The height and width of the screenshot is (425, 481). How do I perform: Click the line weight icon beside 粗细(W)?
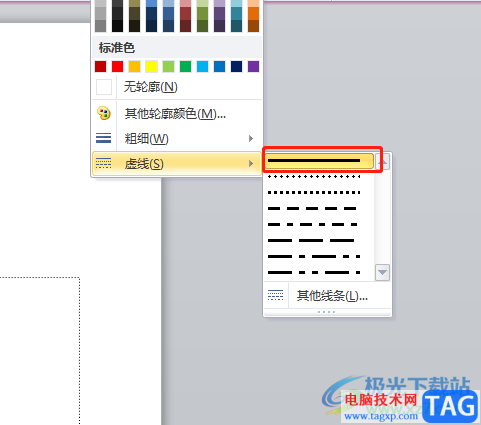click(x=104, y=138)
